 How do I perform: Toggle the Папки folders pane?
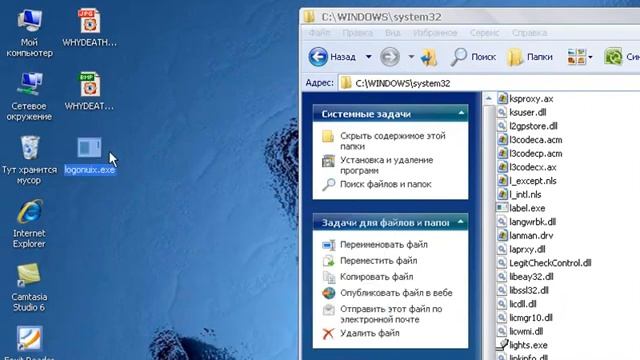[530, 57]
